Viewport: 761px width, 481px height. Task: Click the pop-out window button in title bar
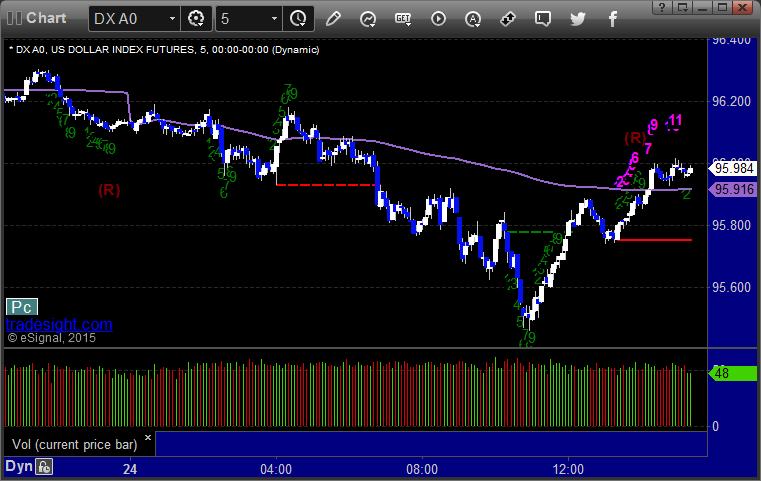pos(683,7)
